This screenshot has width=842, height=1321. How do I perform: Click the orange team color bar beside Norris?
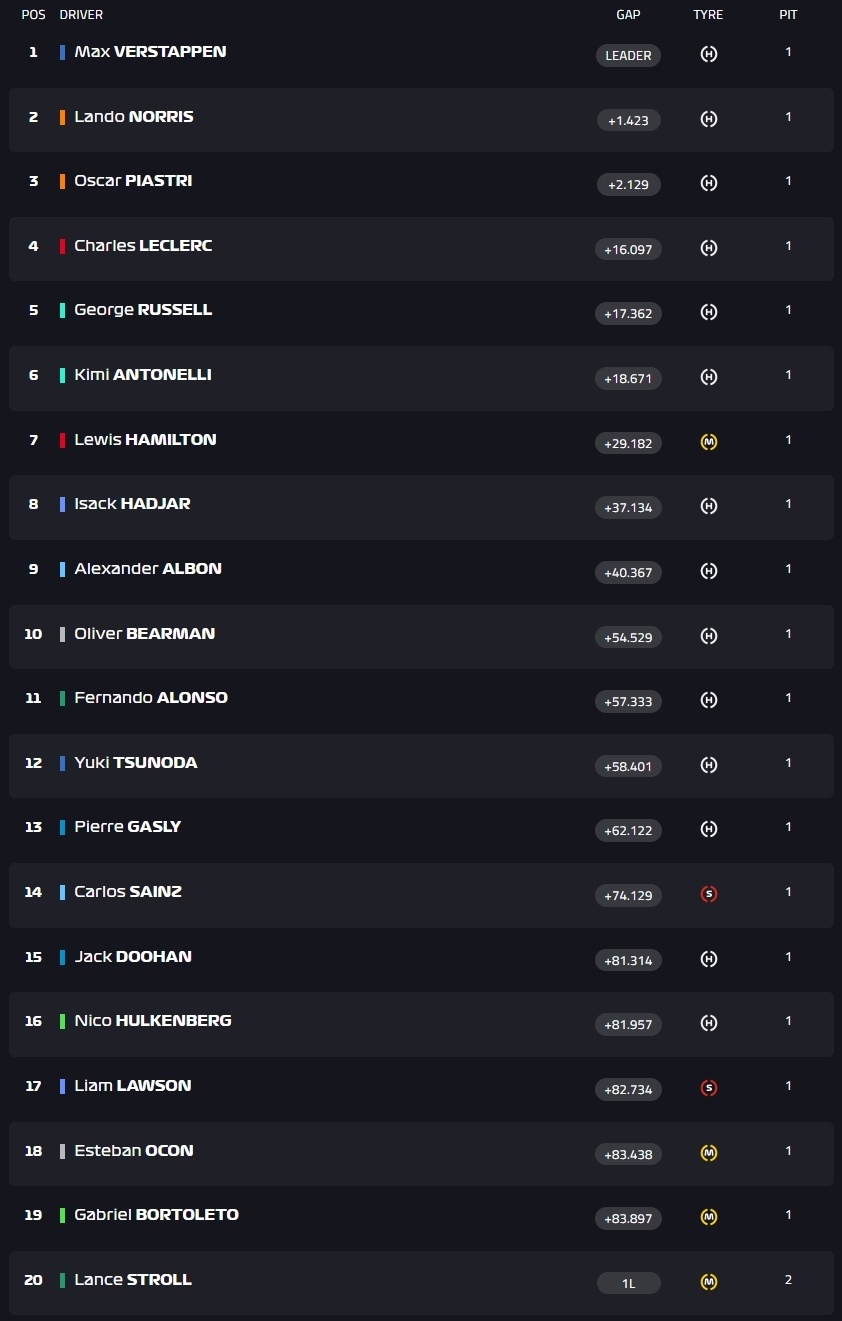pyautogui.click(x=63, y=117)
